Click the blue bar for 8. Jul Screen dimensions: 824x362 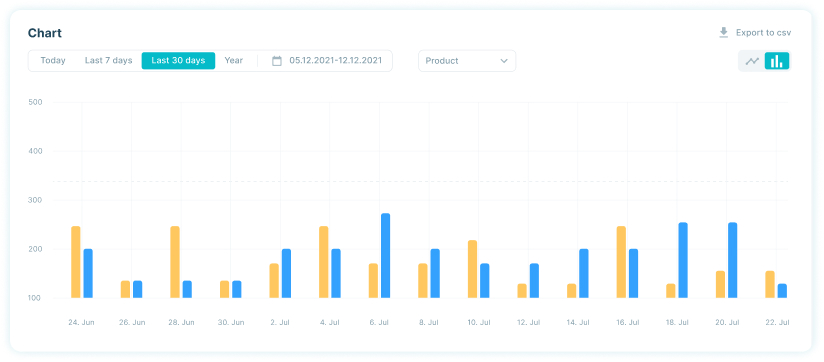[435, 274]
